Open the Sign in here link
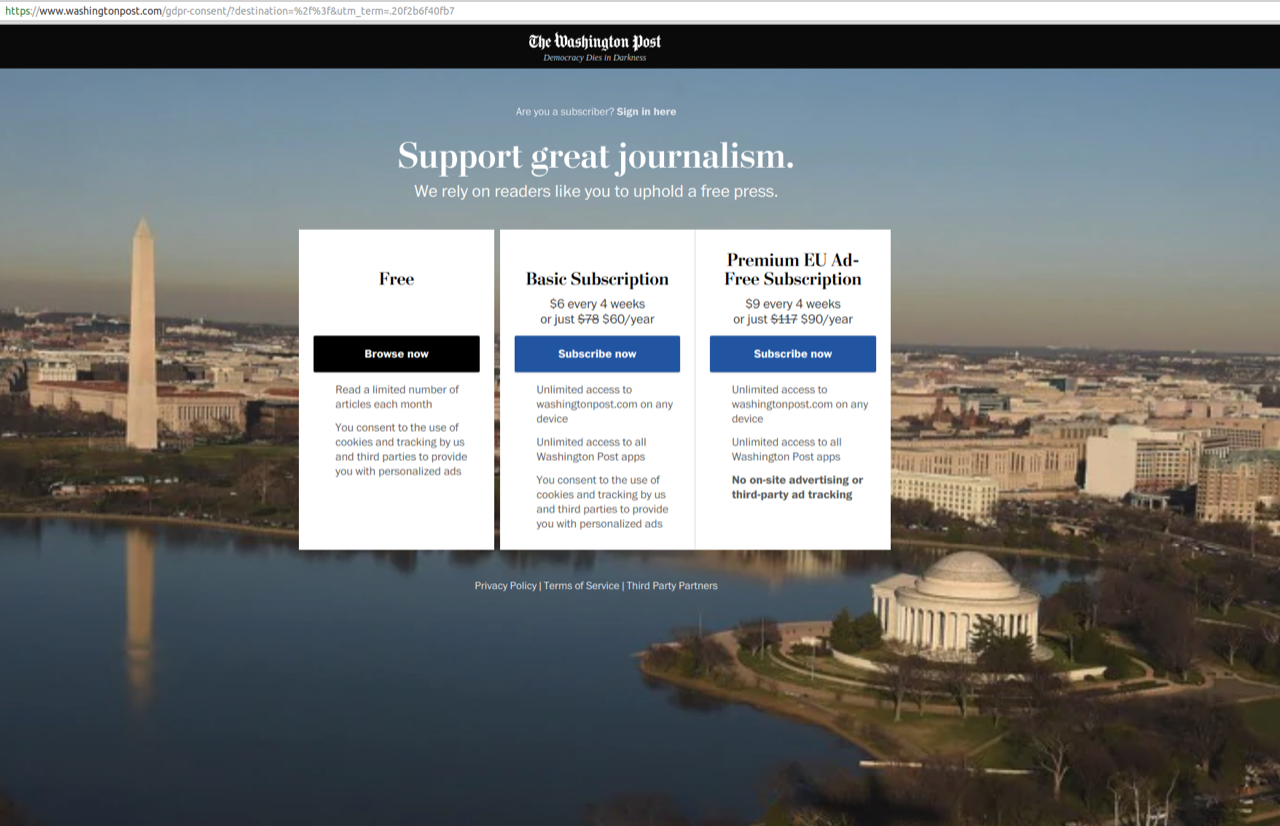This screenshot has width=1280, height=826. (x=646, y=112)
